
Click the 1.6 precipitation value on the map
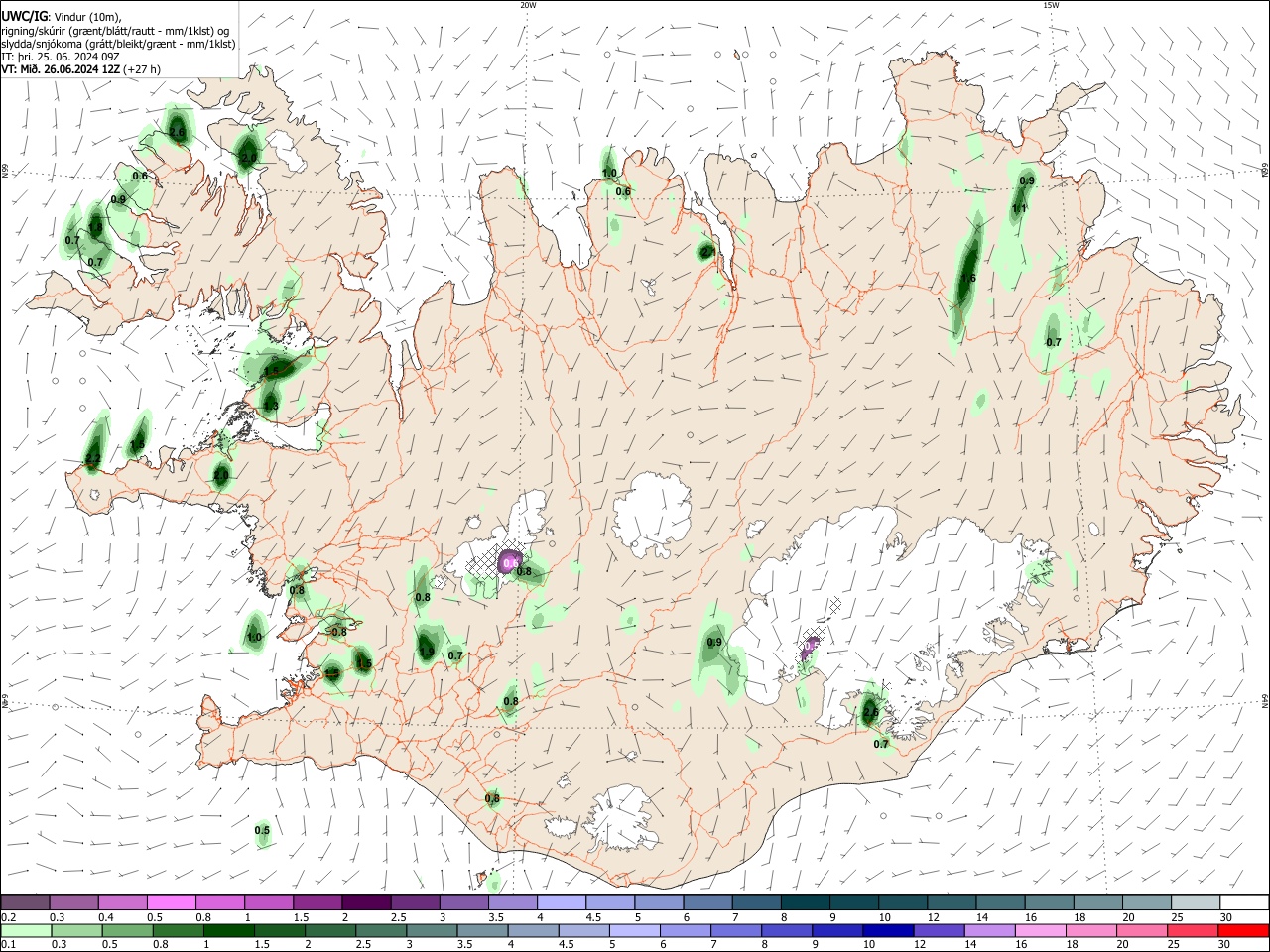(968, 278)
